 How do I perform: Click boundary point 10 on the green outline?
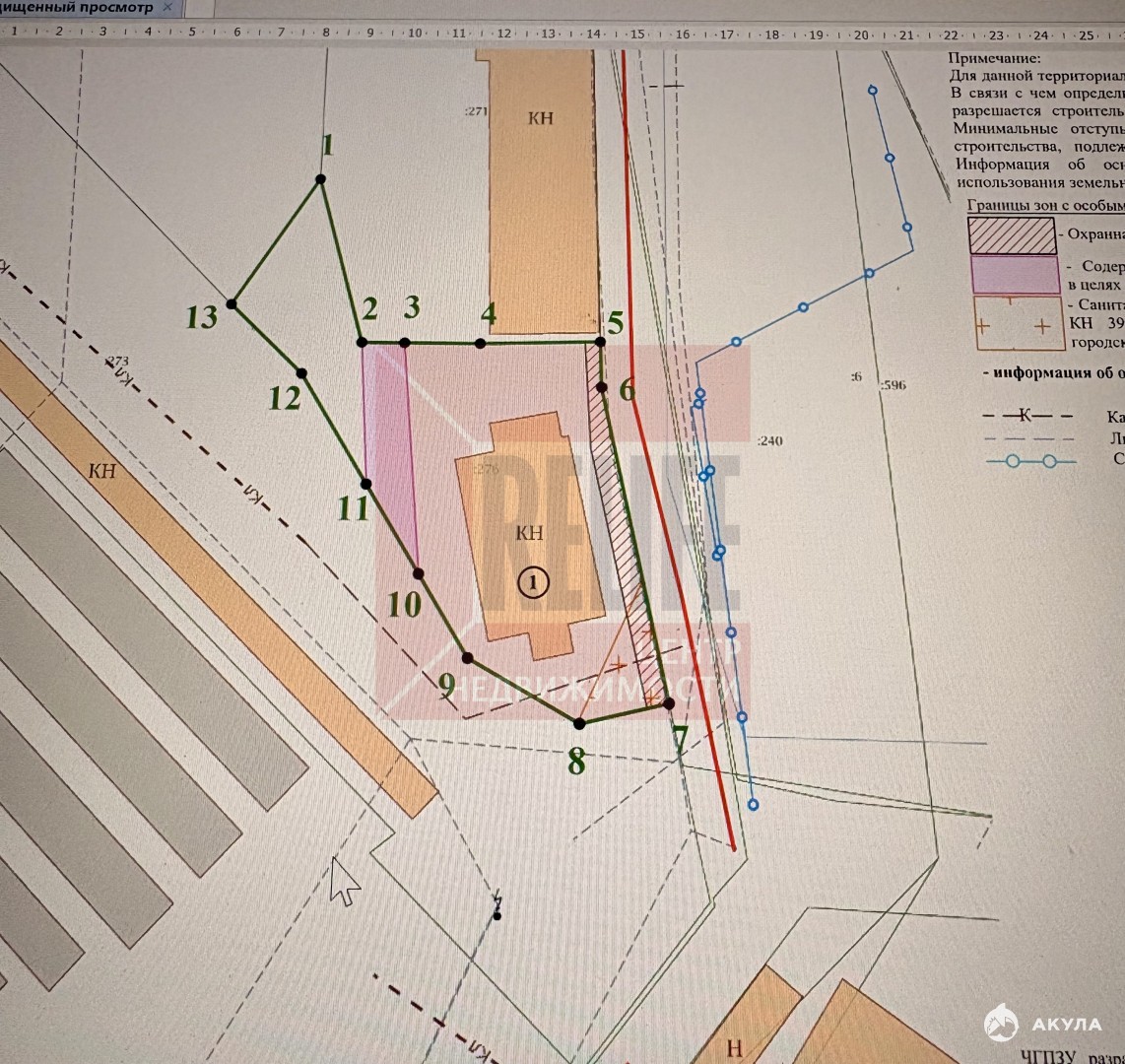419,572
